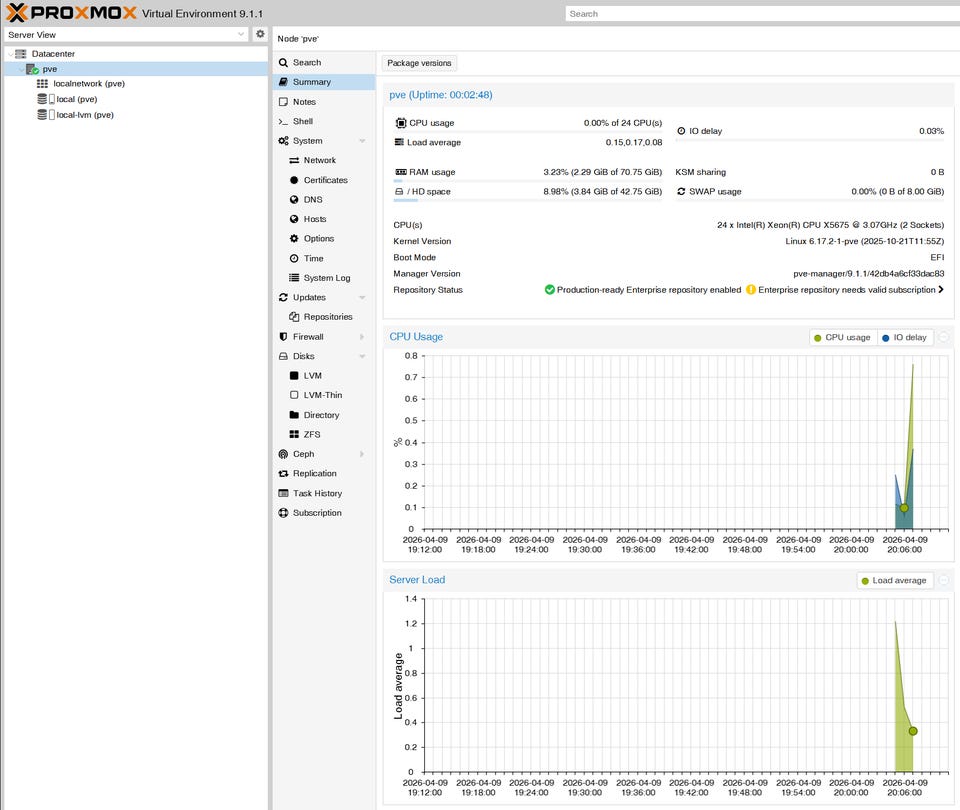
Task: Click the LVM square icon
Action: (294, 376)
